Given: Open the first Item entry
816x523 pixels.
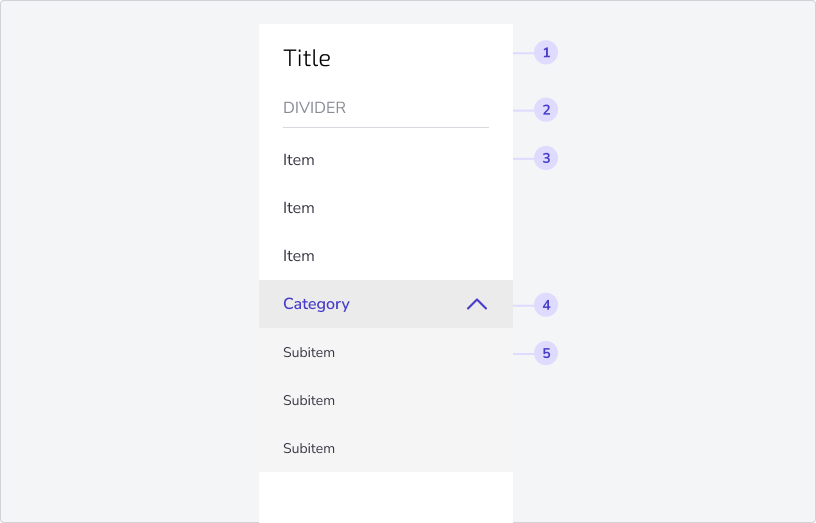Looking at the screenshot, I should [x=386, y=160].
